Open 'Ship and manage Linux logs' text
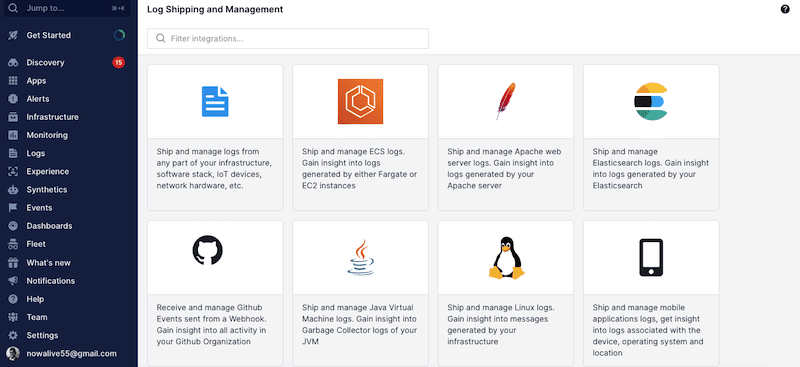 501,325
